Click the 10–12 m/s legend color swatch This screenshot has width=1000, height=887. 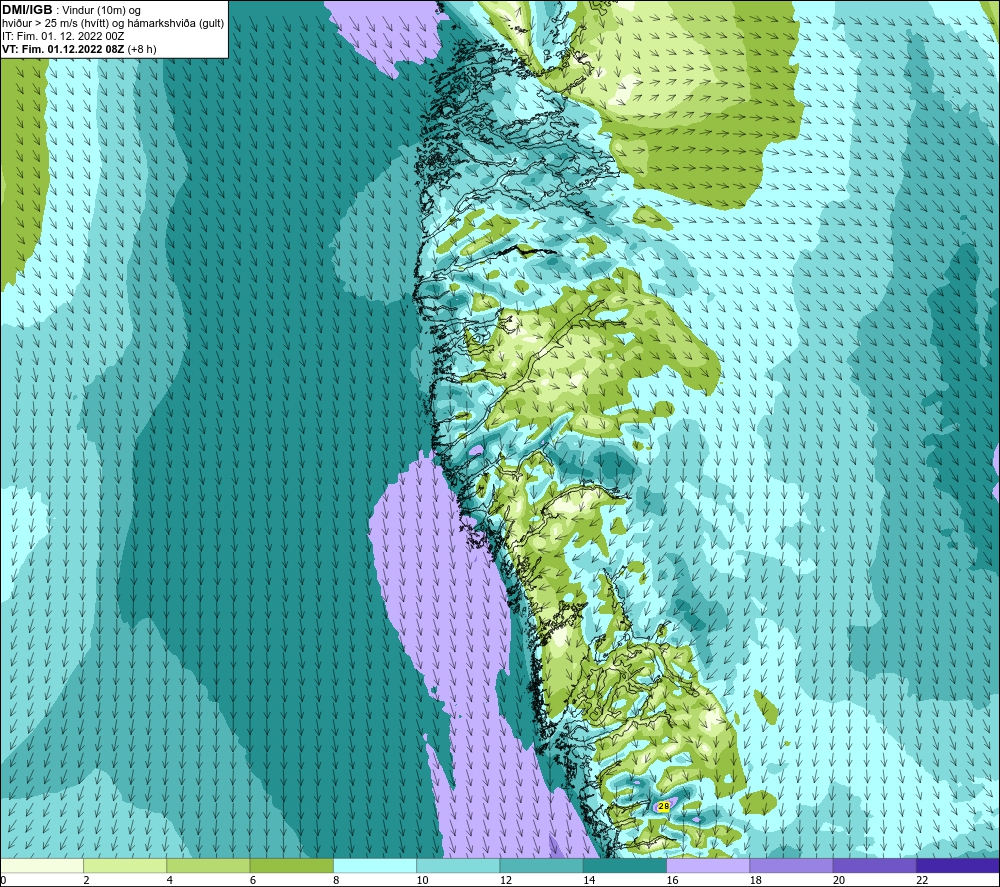458,866
